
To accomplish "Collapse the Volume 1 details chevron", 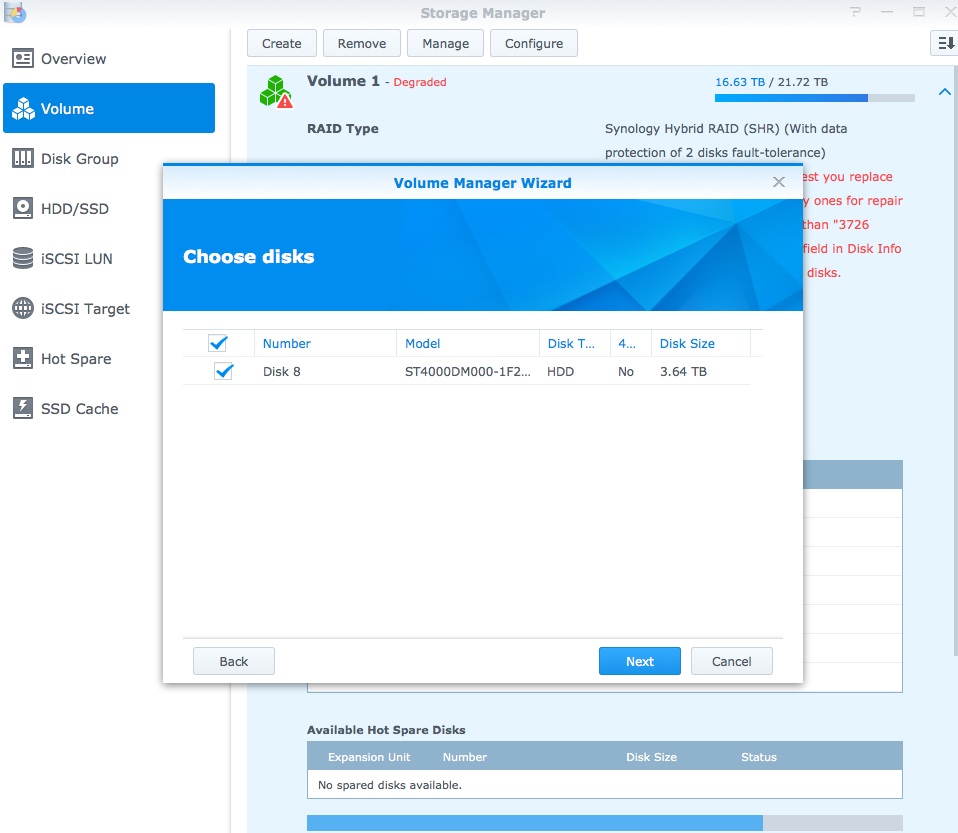I will [x=944, y=92].
